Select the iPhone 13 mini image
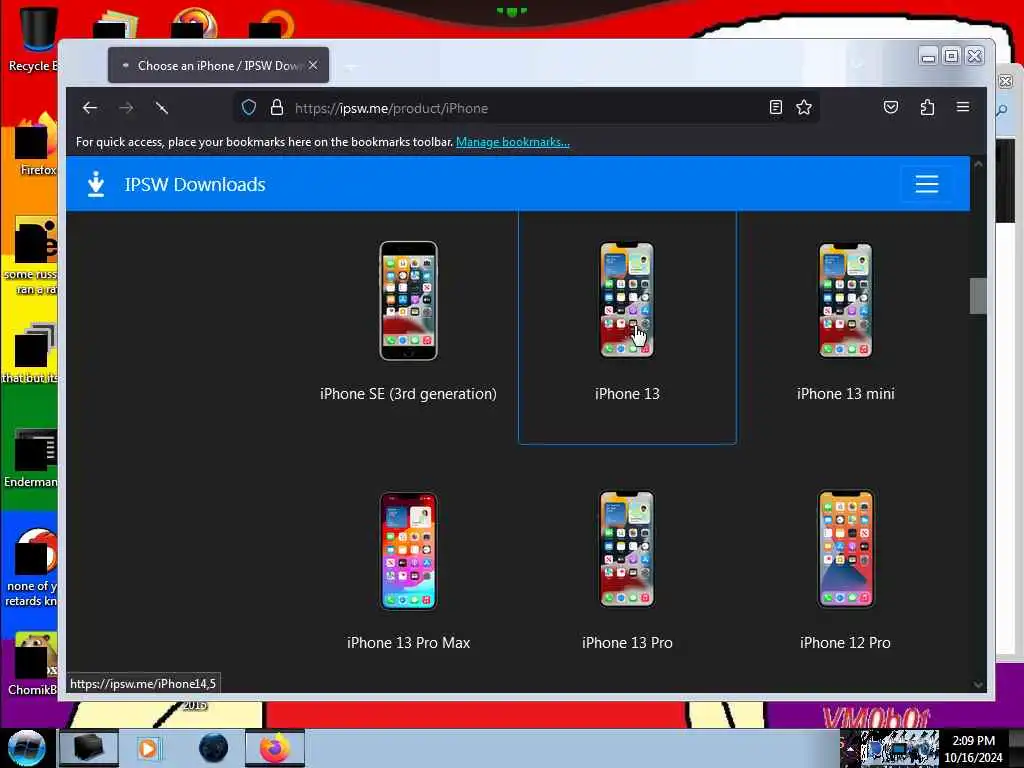The width and height of the screenshot is (1024, 768). click(x=846, y=300)
